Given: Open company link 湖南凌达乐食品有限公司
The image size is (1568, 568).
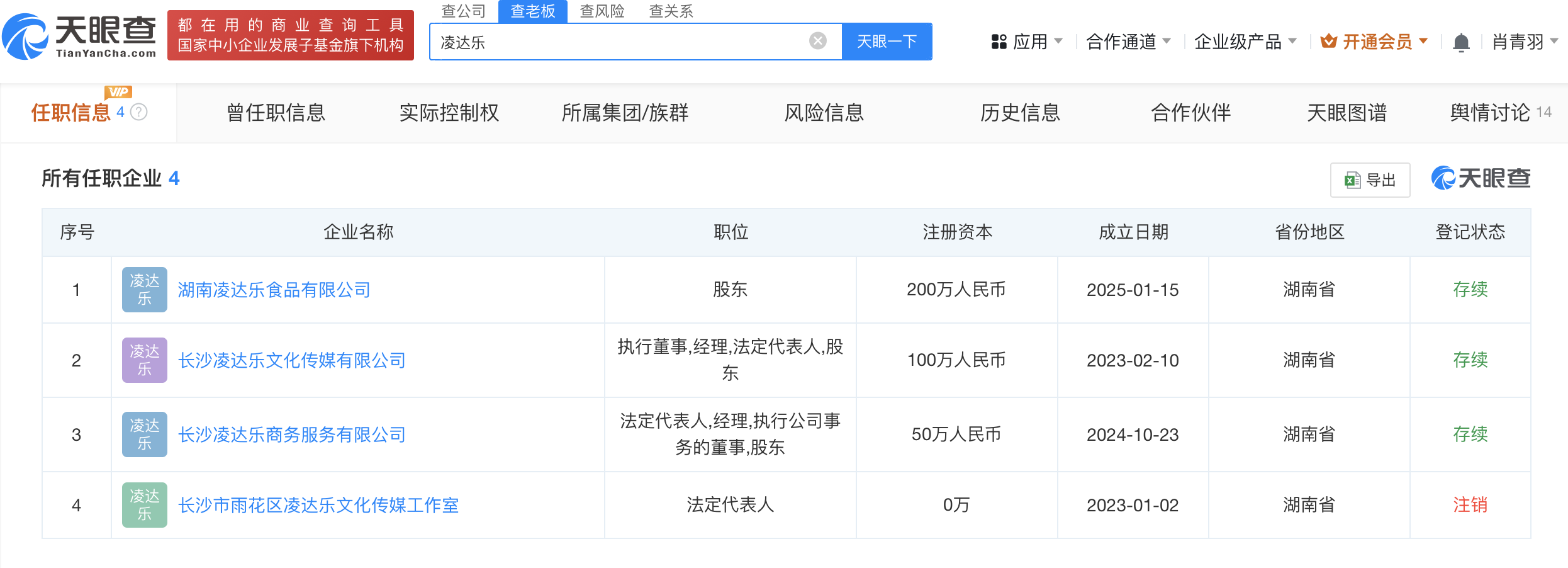Looking at the screenshot, I should point(274,290).
